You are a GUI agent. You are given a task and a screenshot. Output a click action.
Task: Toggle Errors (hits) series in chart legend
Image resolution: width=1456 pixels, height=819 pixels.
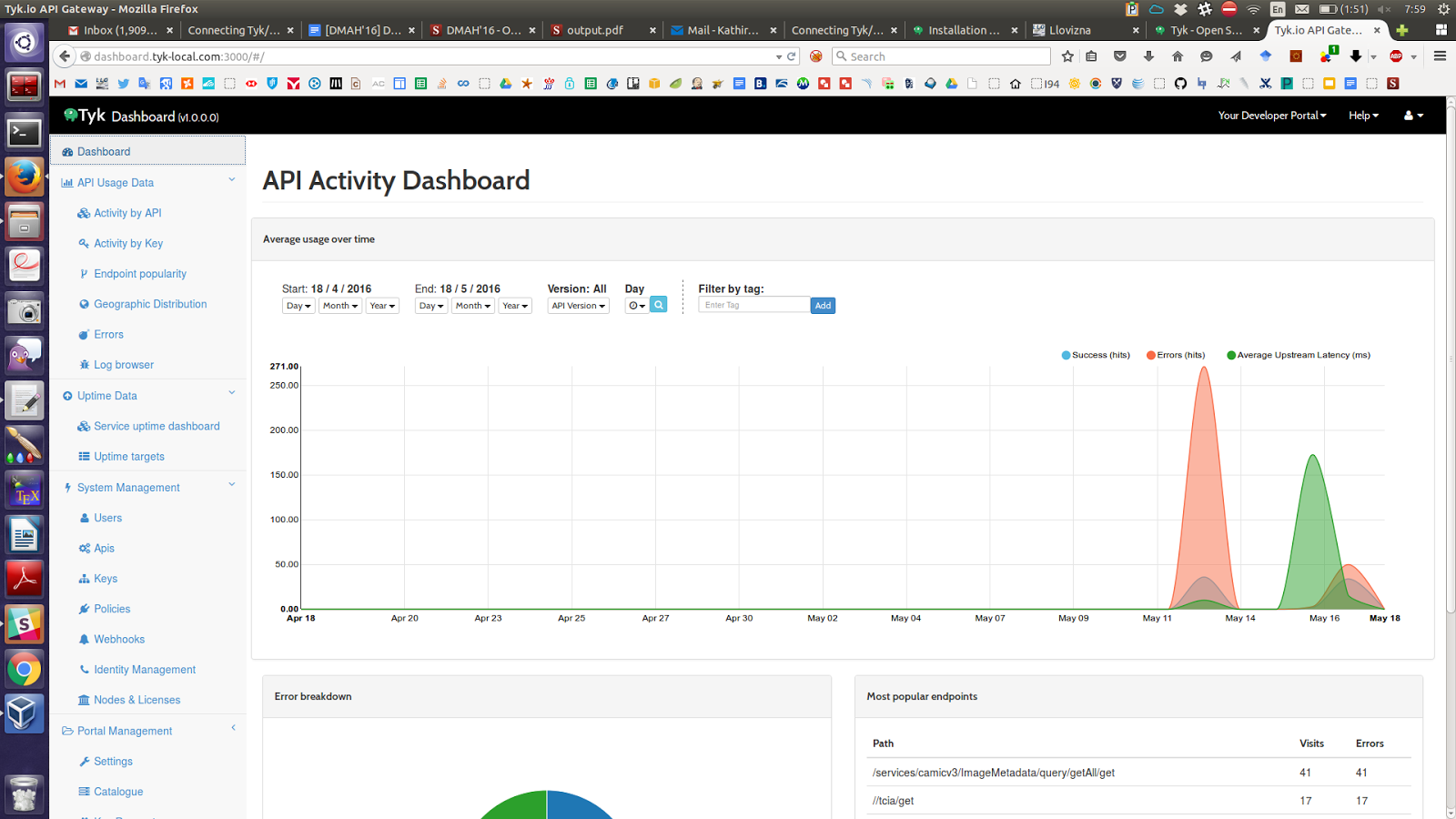1176,355
